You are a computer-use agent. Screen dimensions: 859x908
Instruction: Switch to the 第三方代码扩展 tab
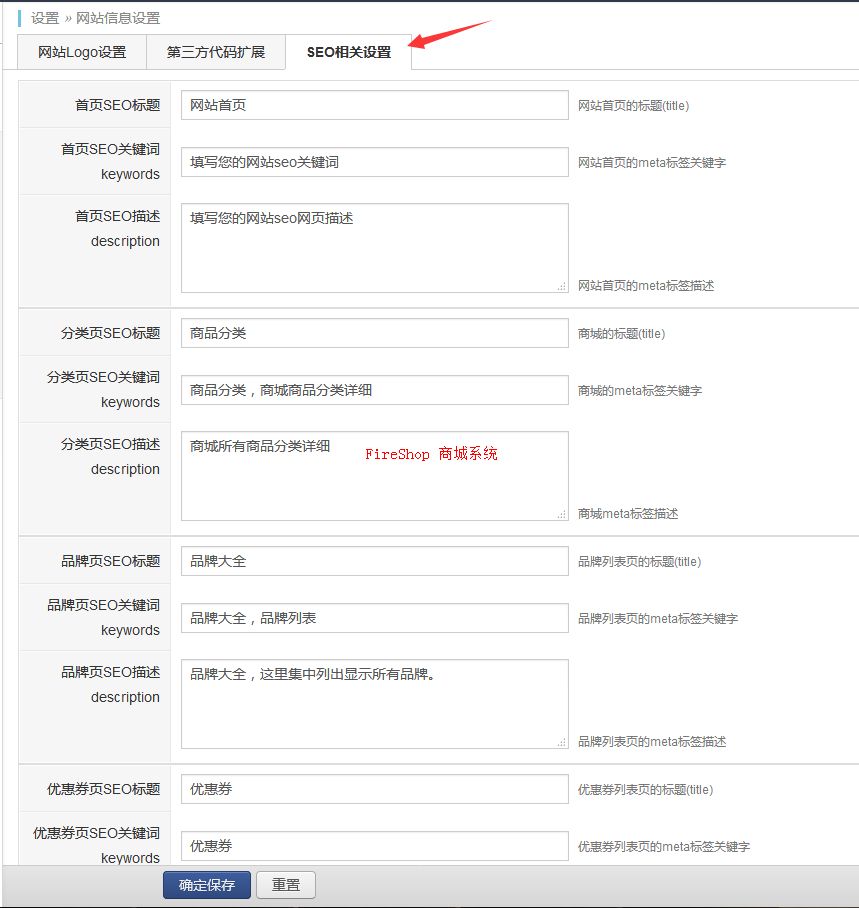pyautogui.click(x=215, y=52)
